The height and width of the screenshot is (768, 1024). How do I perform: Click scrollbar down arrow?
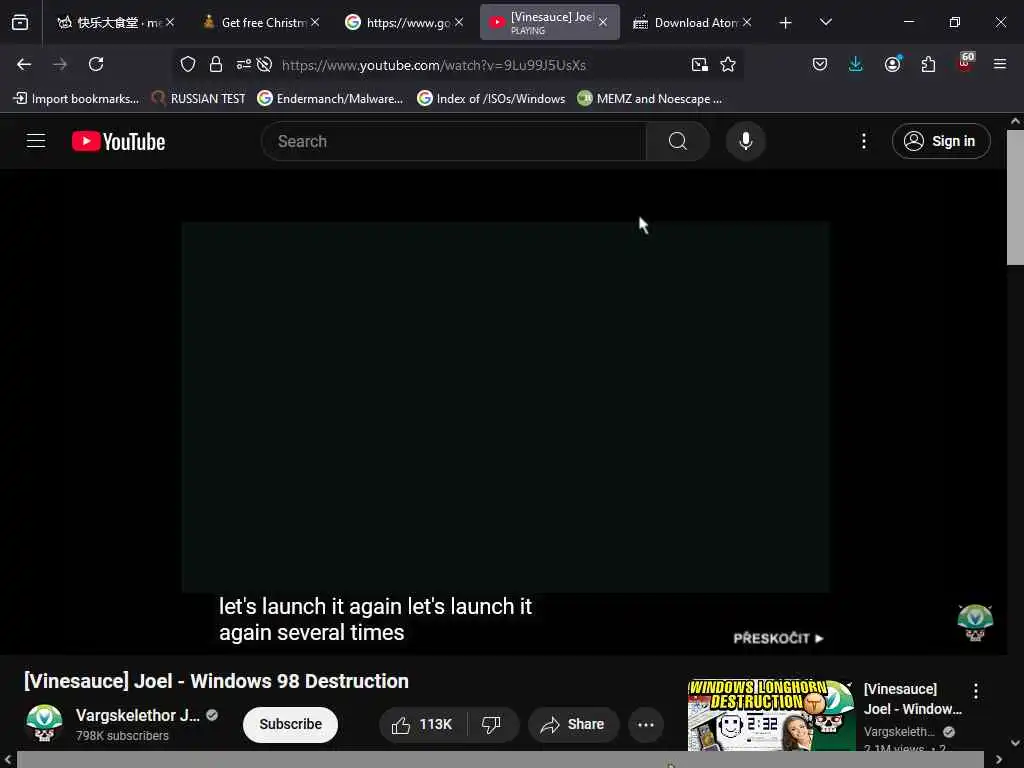(1015, 743)
